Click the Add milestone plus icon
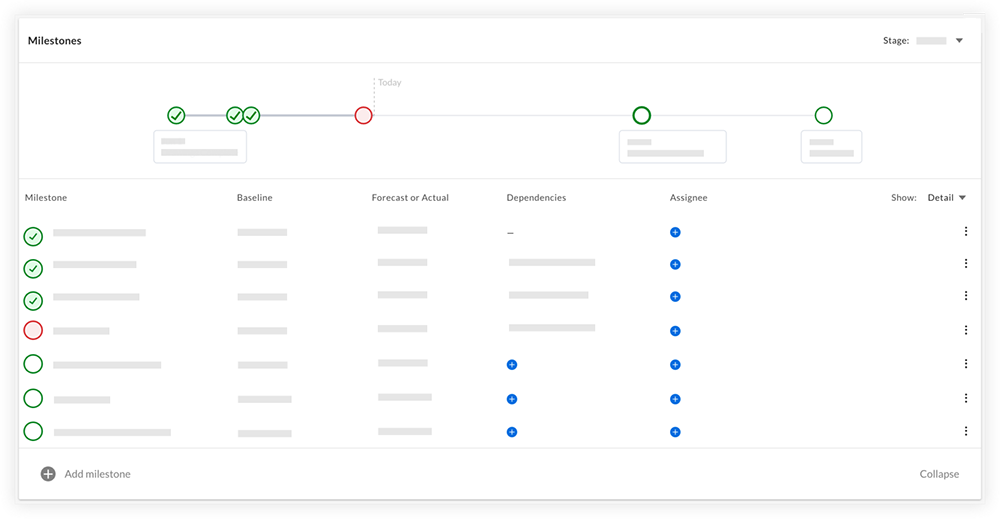 [48, 474]
